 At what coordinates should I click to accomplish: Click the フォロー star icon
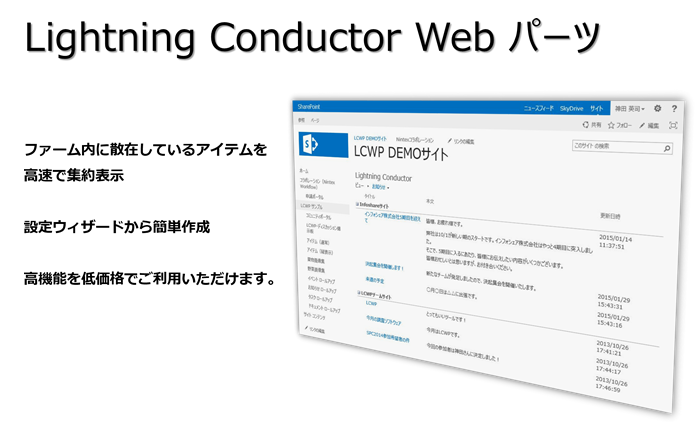[x=611, y=125]
